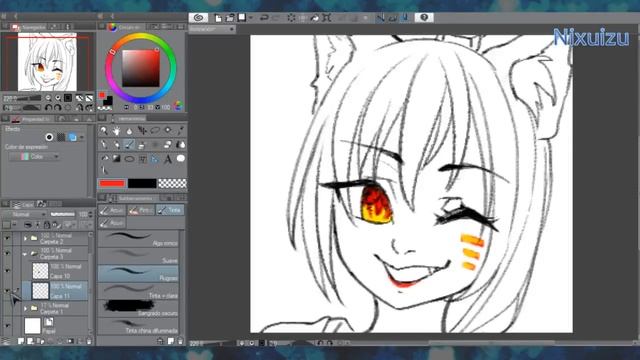
Task: Choose the Rugoso brush preset
Action: coord(138,274)
